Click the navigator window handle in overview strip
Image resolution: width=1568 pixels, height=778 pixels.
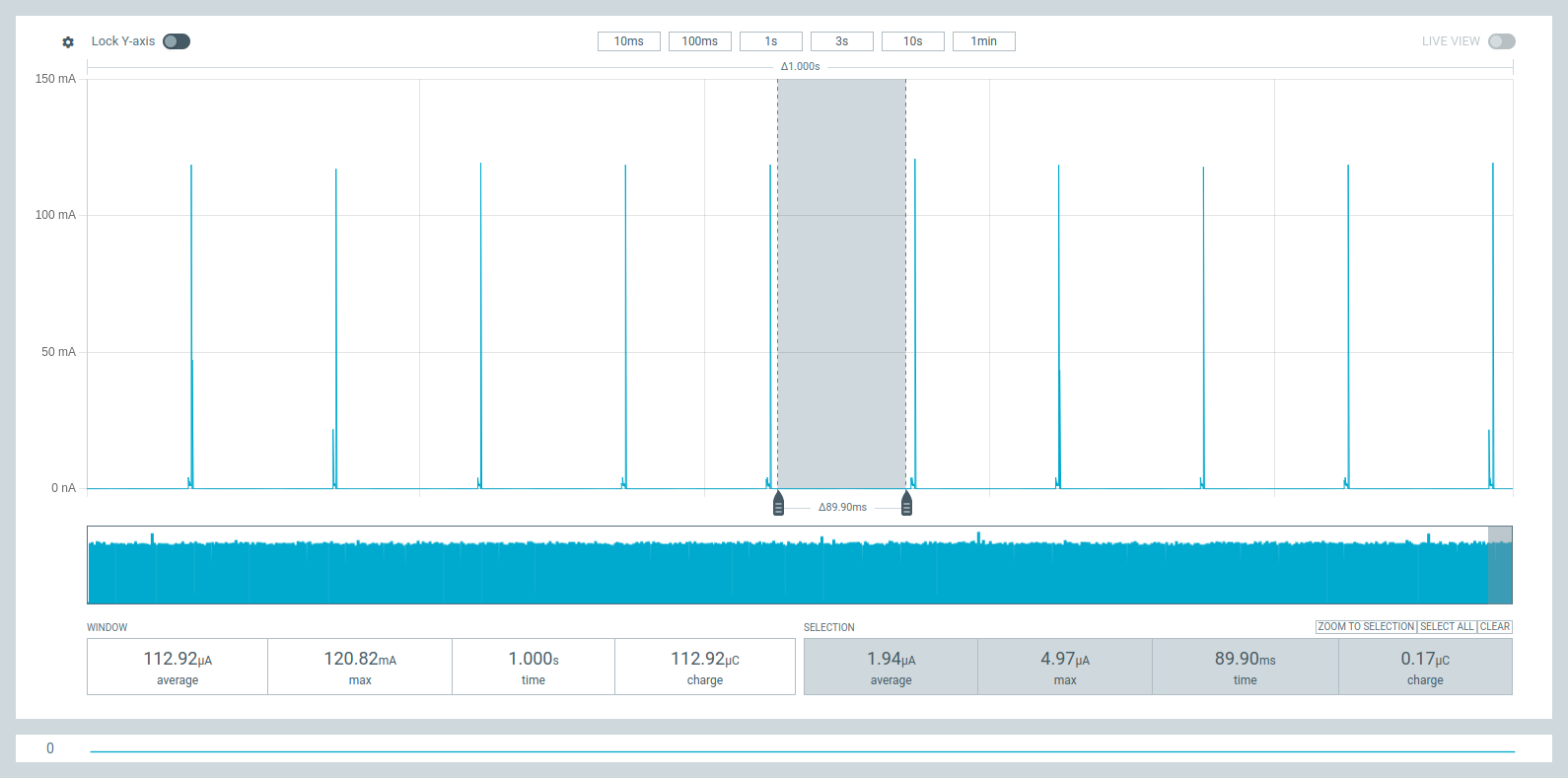point(1500,565)
